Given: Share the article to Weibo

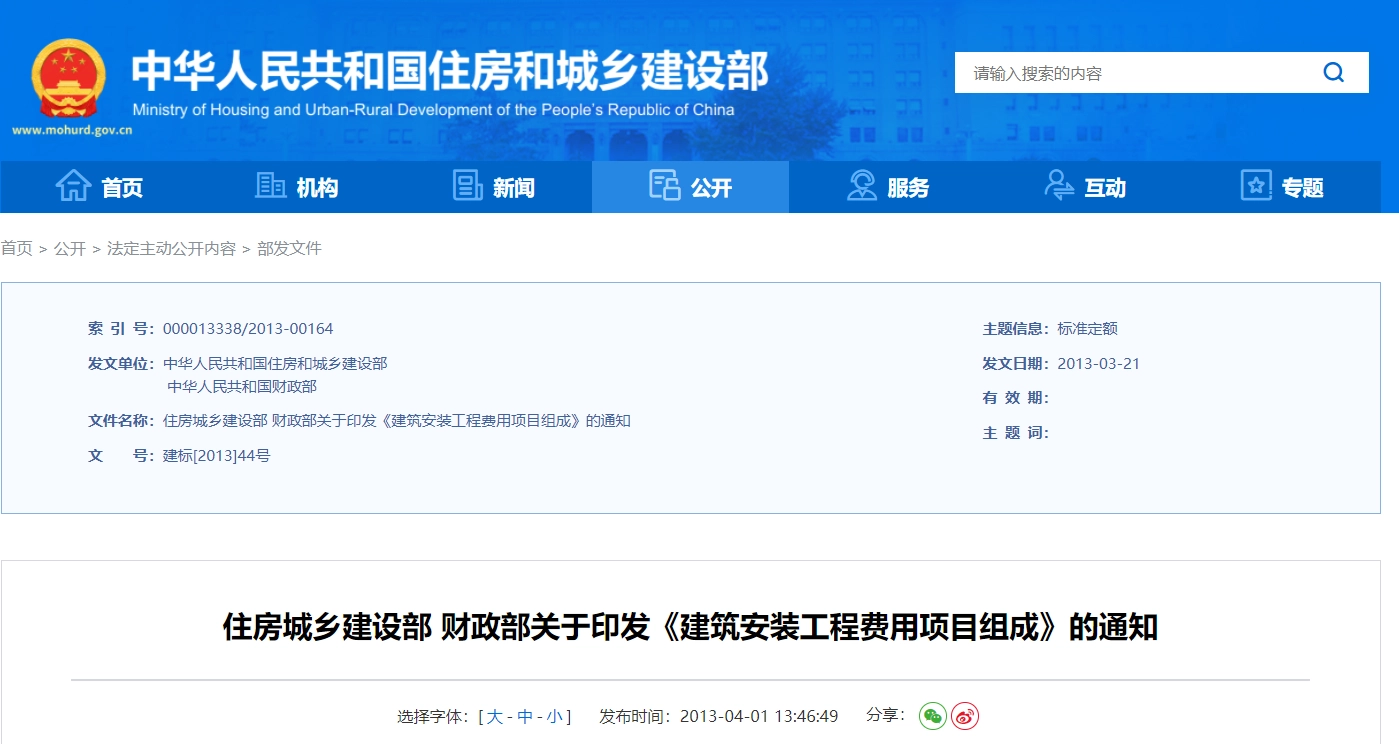Looking at the screenshot, I should click(962, 716).
